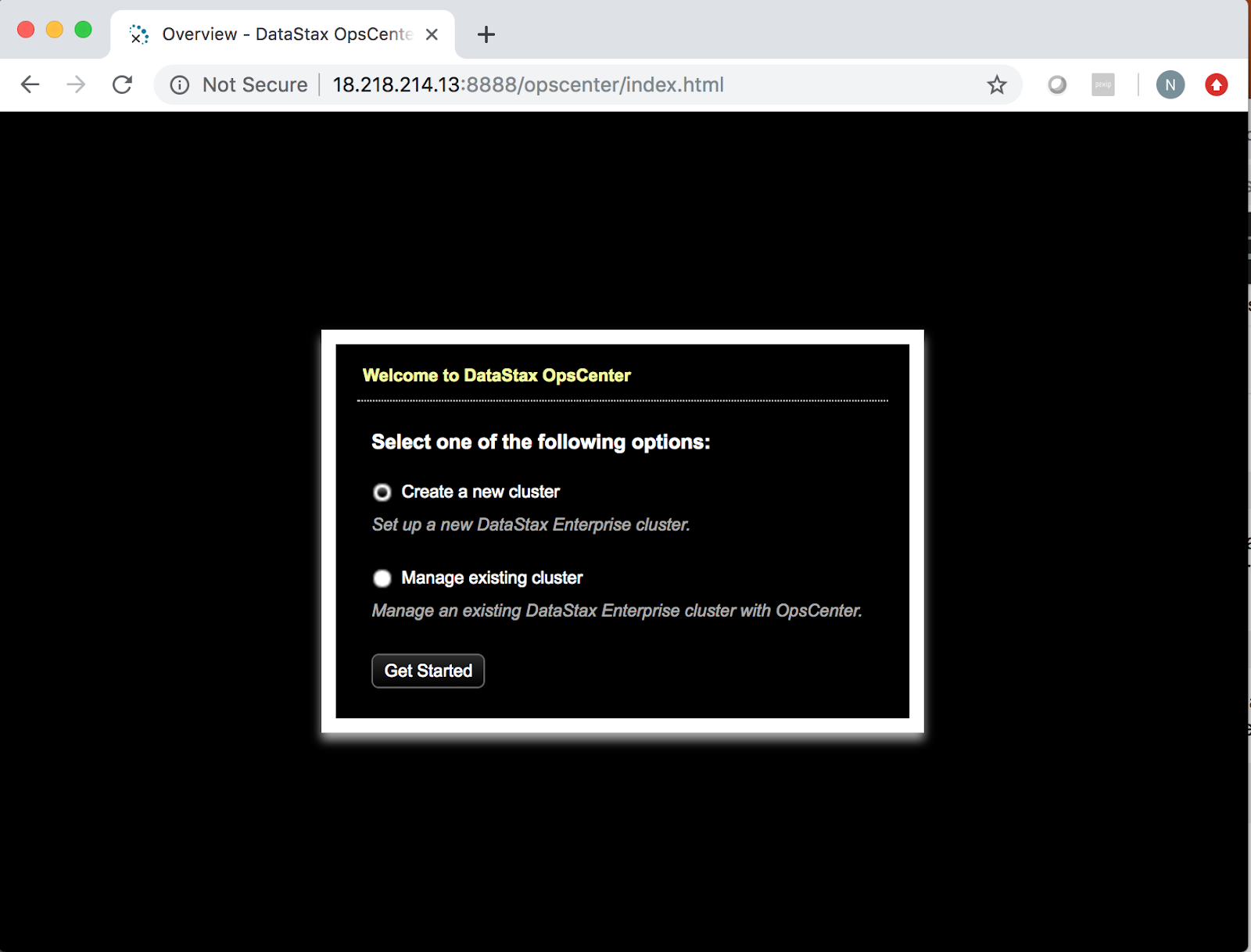
Task: Open the site info icon beside Not Secure
Action: [180, 85]
